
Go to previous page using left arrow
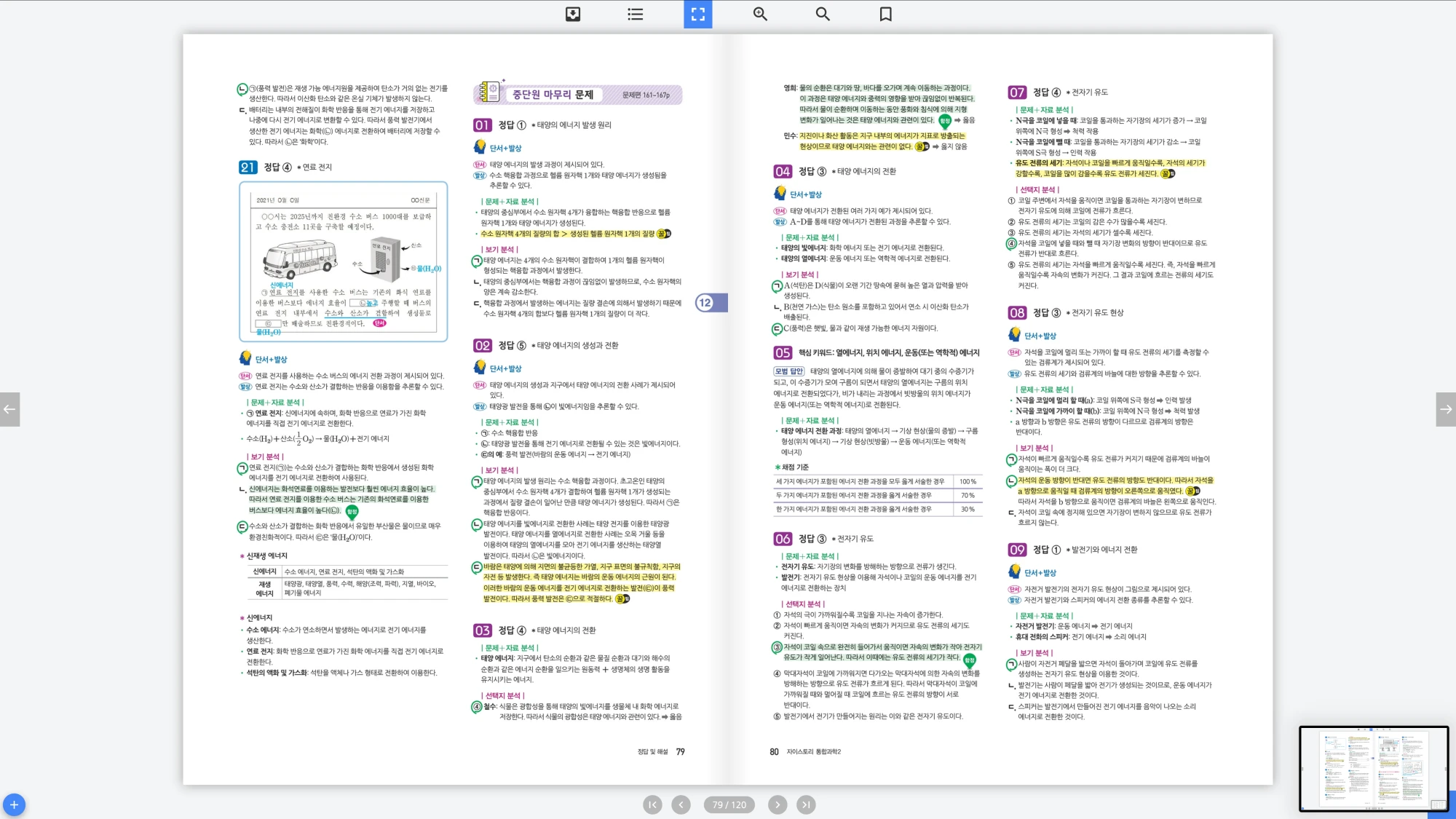[9, 409]
